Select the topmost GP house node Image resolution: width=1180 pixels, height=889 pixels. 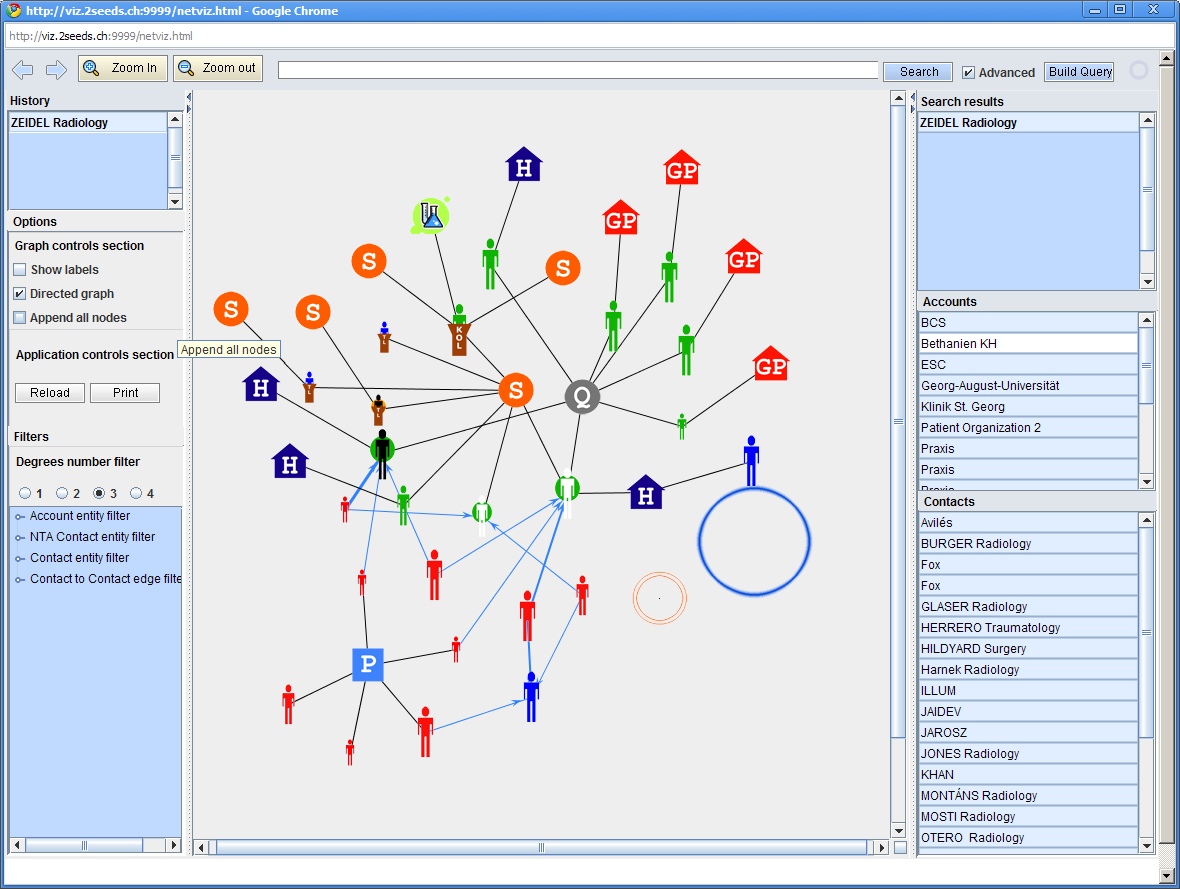point(682,168)
